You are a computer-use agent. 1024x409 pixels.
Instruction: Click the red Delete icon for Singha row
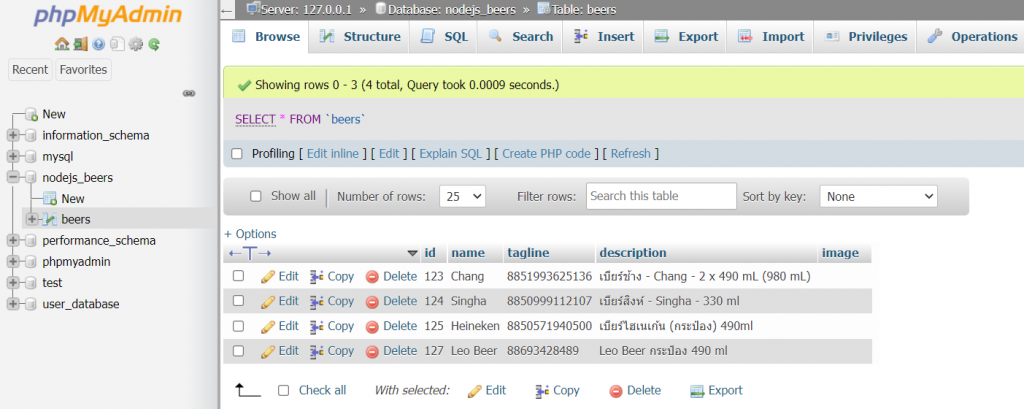point(372,302)
